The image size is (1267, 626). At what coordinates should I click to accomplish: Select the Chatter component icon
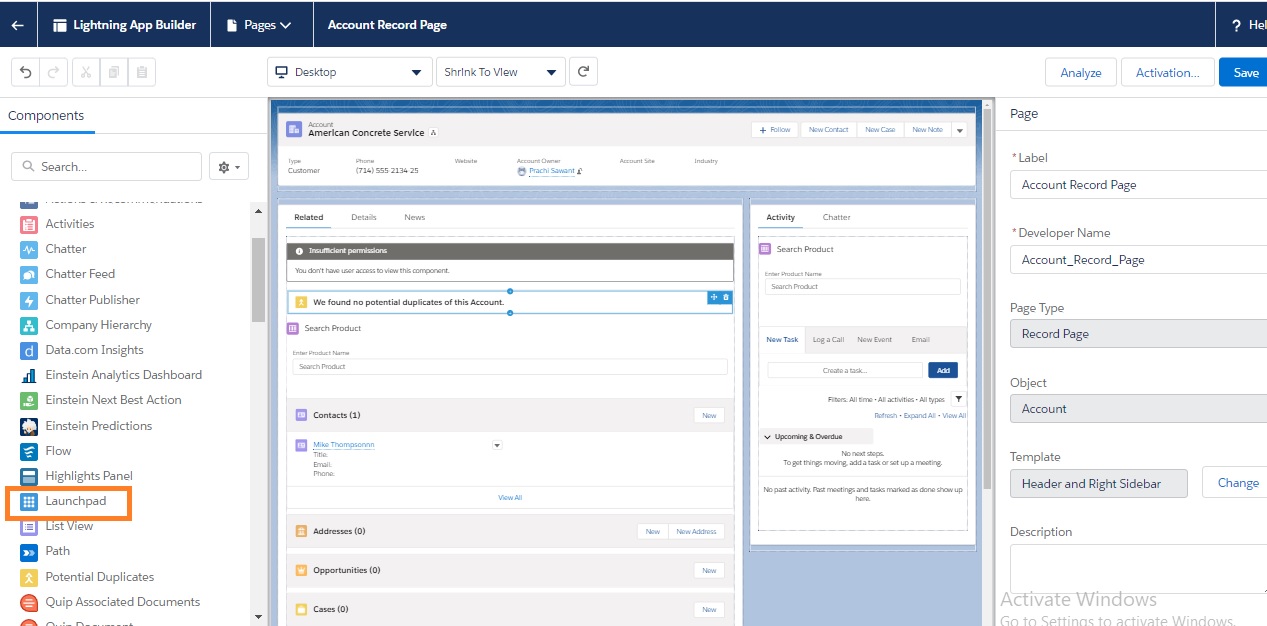tap(28, 249)
